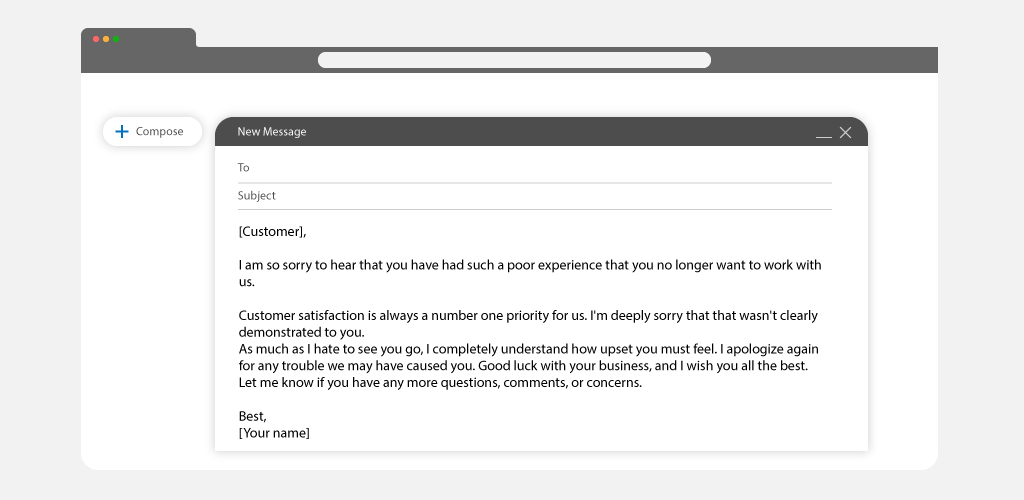Screen dimensions: 1024x500
Task: Click the line starting "for any trouble we may"
Action: [x=523, y=366]
